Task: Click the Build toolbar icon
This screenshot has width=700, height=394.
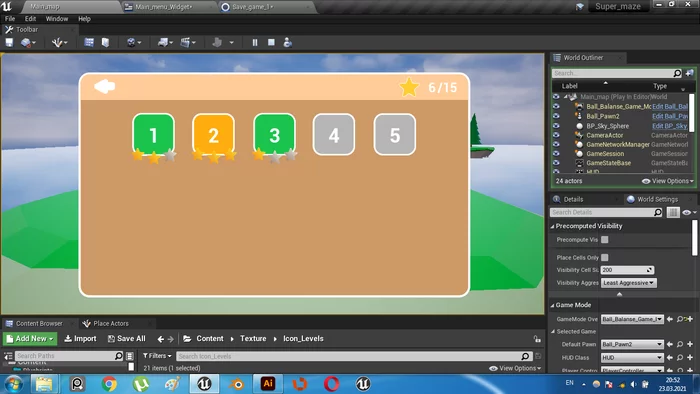Action: (217, 42)
